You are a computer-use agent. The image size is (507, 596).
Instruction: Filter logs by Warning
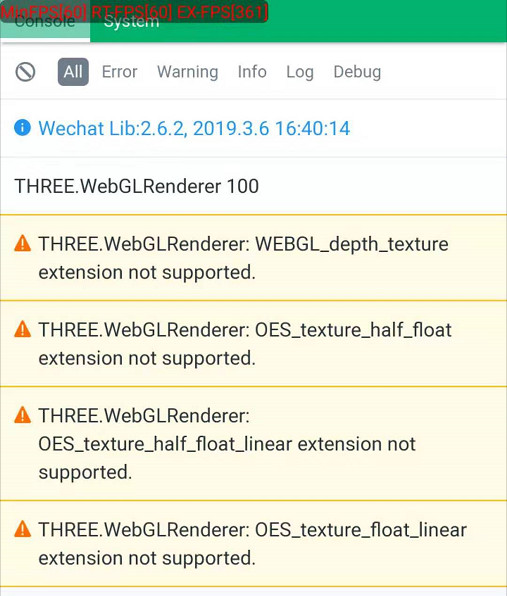pyautogui.click(x=188, y=72)
